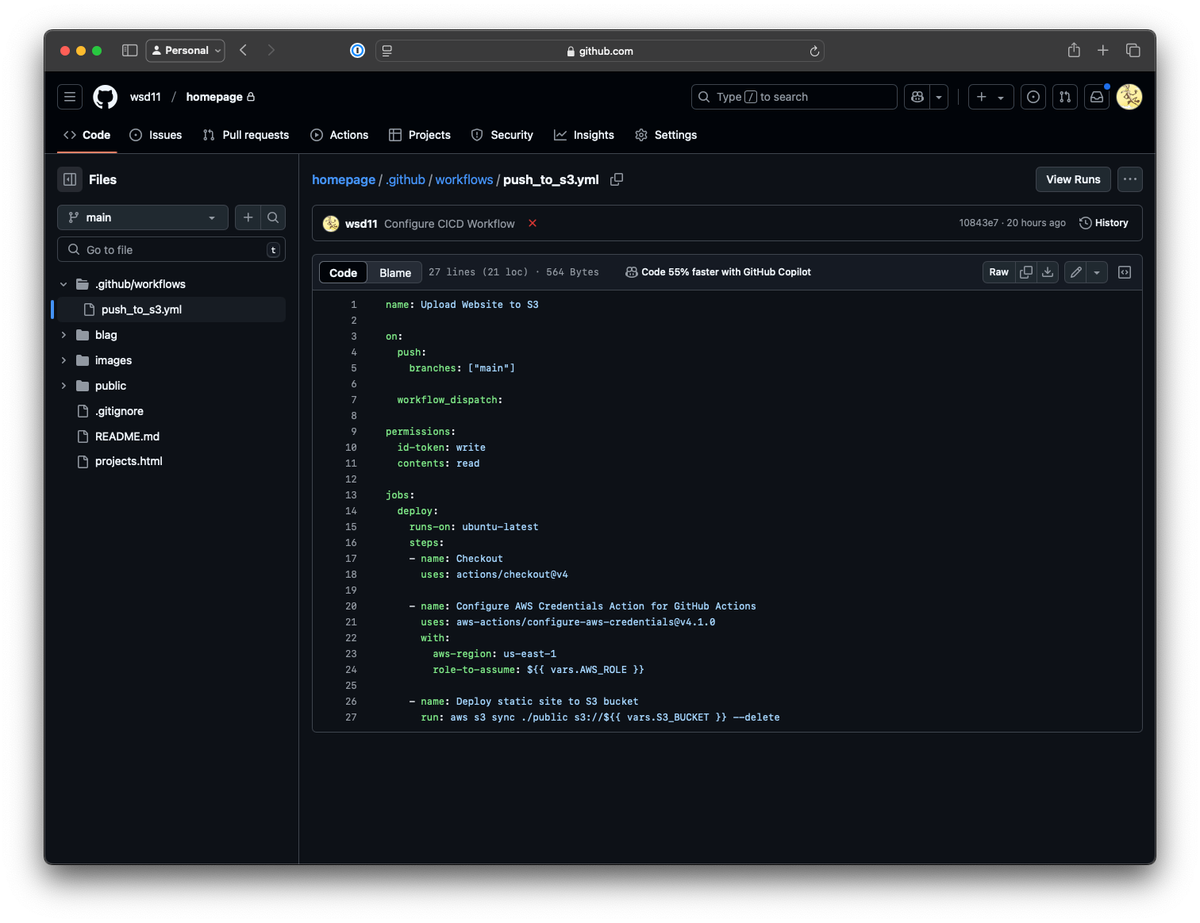Collapse the Files side panel
Image resolution: width=1200 pixels, height=923 pixels.
click(x=69, y=180)
